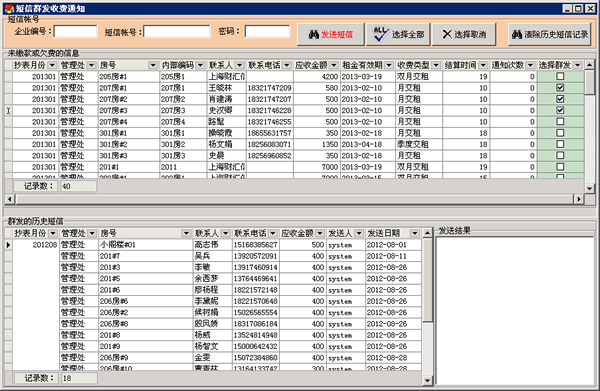Click history table scrollbar down arrow
Image resolution: width=600 pixels, height=391 pixels.
[x=427, y=380]
